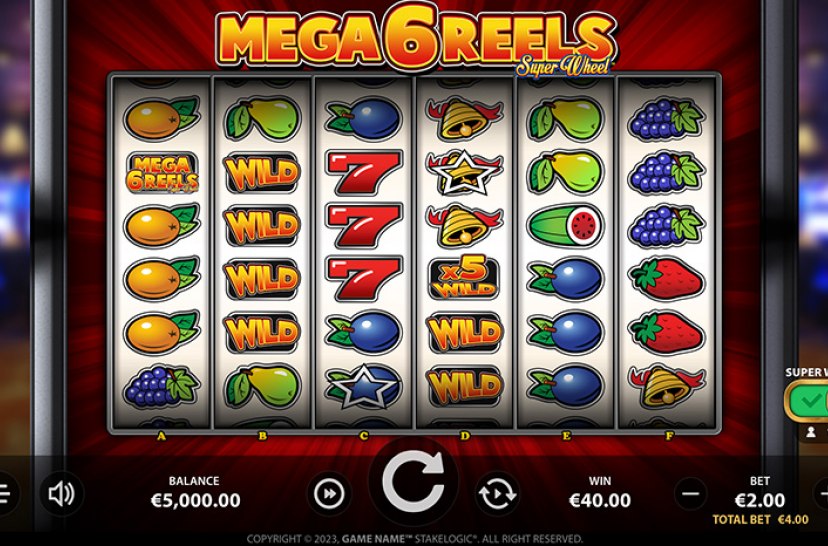
Task: Select the Mega 6 Reels scatter symbol
Action: [x=162, y=172]
